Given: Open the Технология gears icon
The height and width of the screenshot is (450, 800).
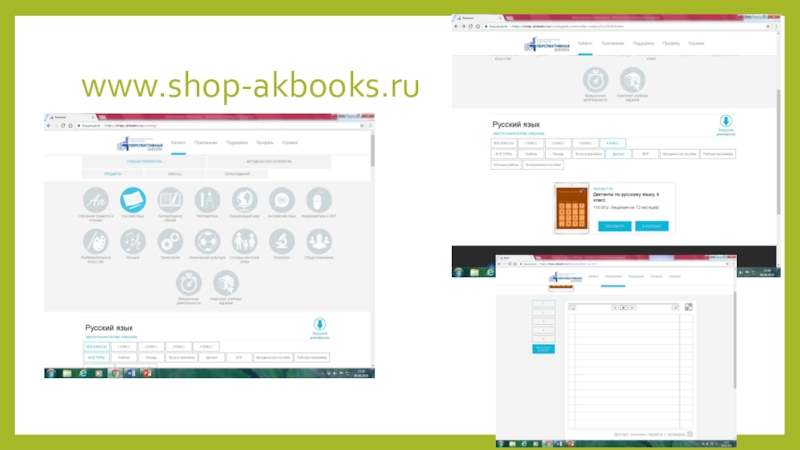Looking at the screenshot, I should (170, 241).
